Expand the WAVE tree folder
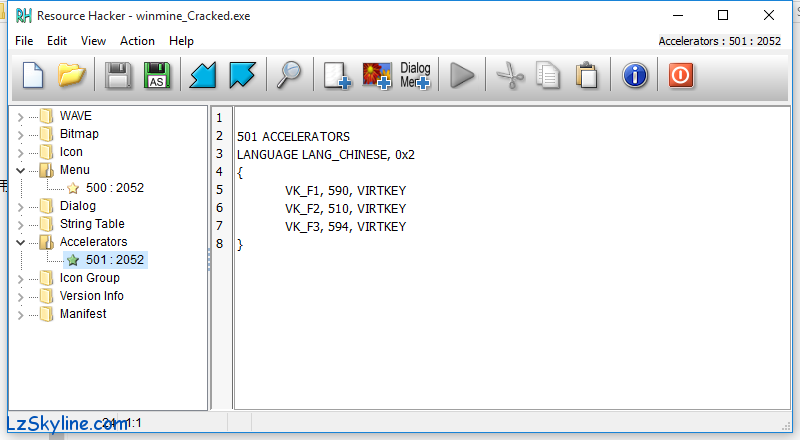 click(x=20, y=116)
